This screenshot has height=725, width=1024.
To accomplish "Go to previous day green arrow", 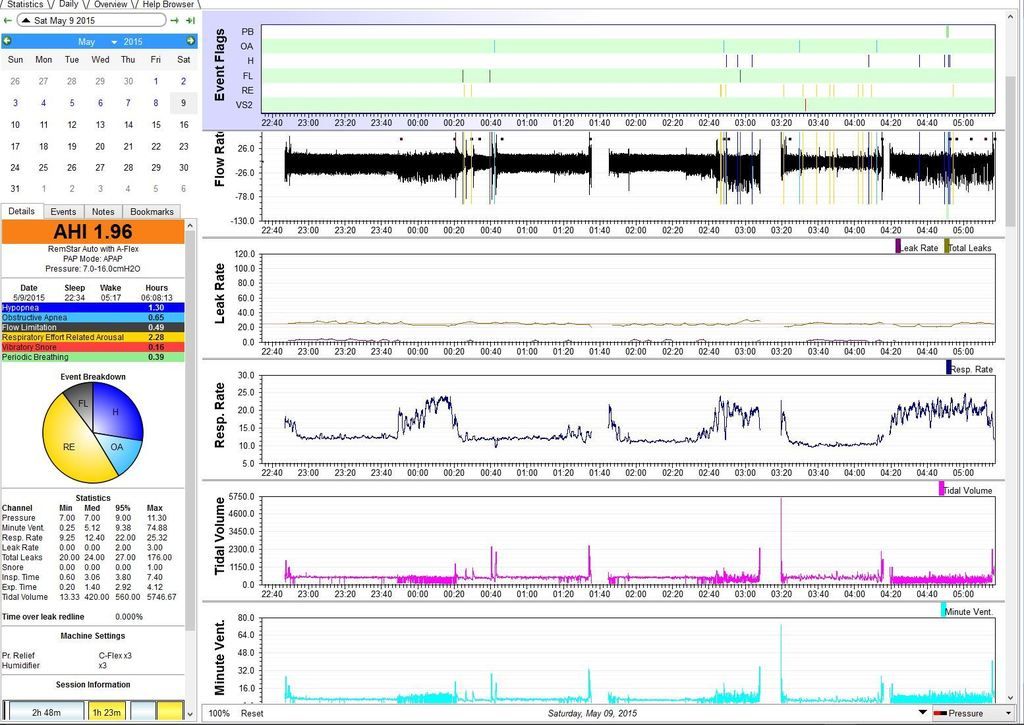I will tap(7, 20).
